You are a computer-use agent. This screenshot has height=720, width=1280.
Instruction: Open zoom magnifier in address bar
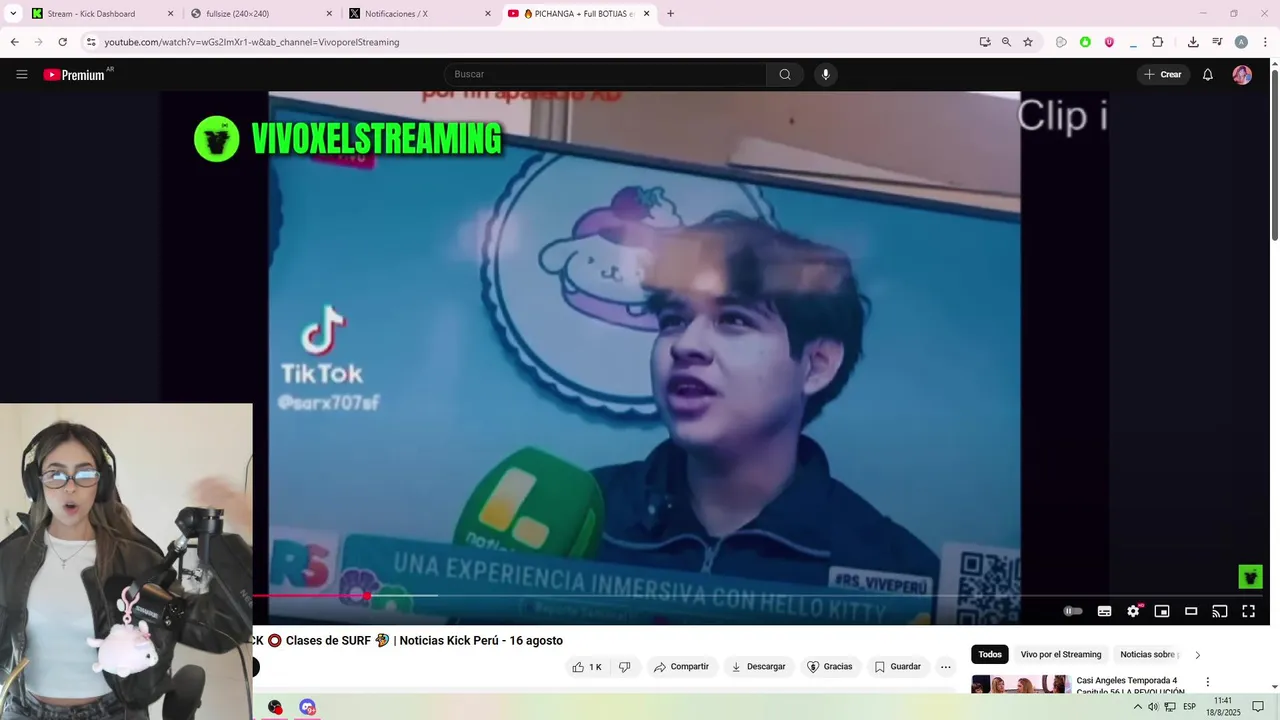(1006, 42)
